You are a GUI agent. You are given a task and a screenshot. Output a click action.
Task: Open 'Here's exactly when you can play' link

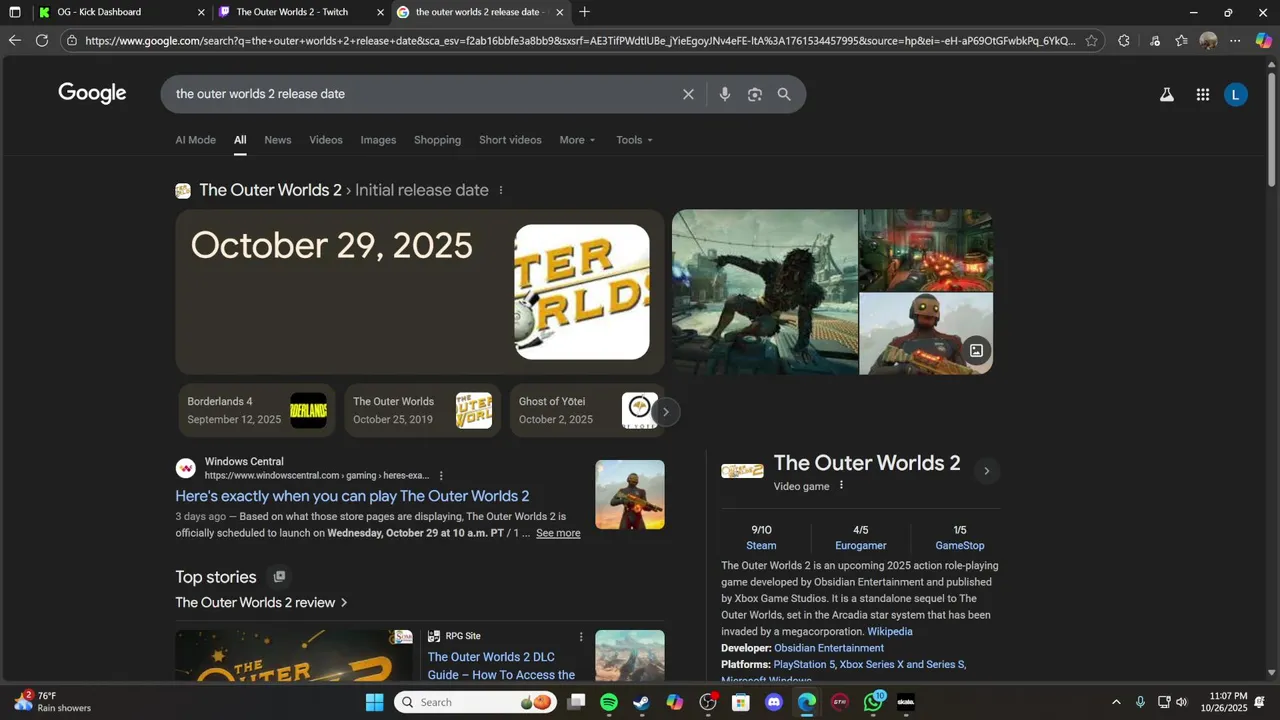click(352, 496)
